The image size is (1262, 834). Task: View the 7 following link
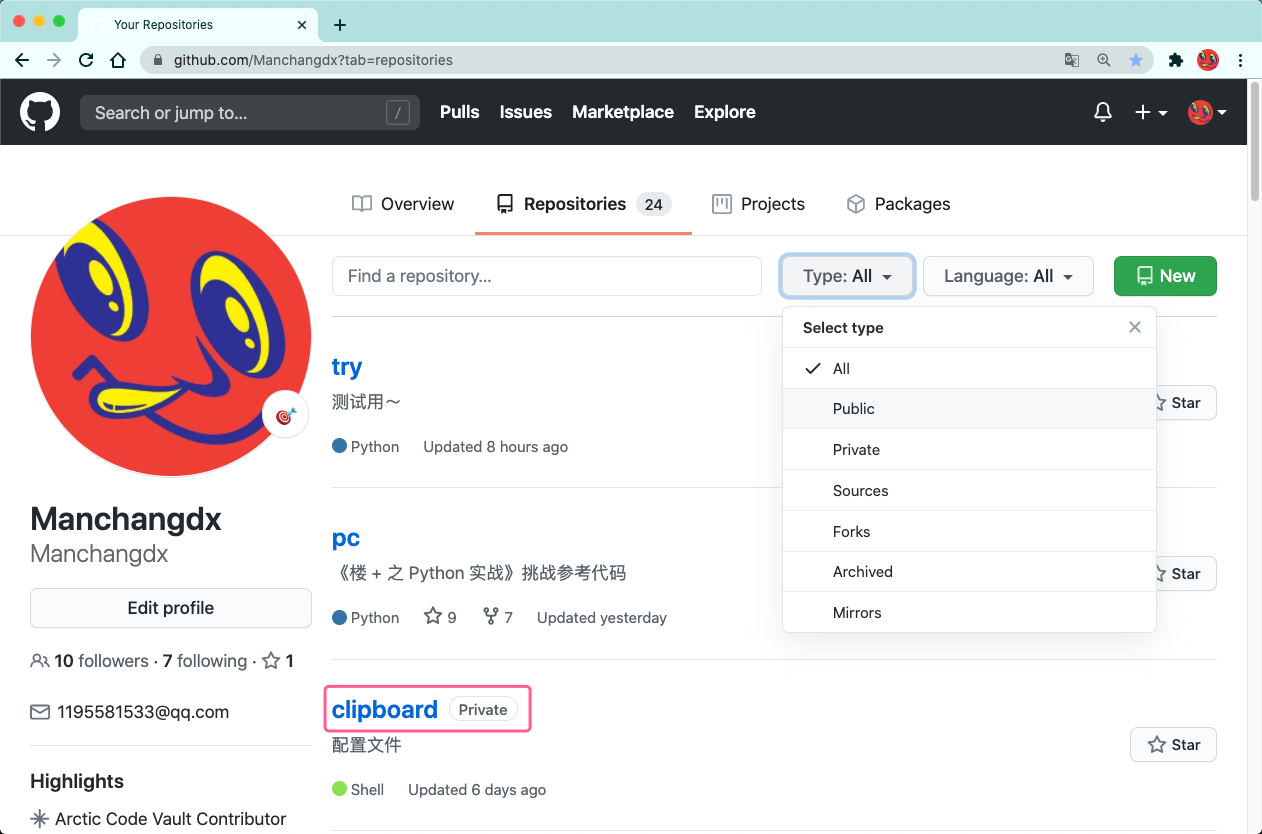pos(205,661)
